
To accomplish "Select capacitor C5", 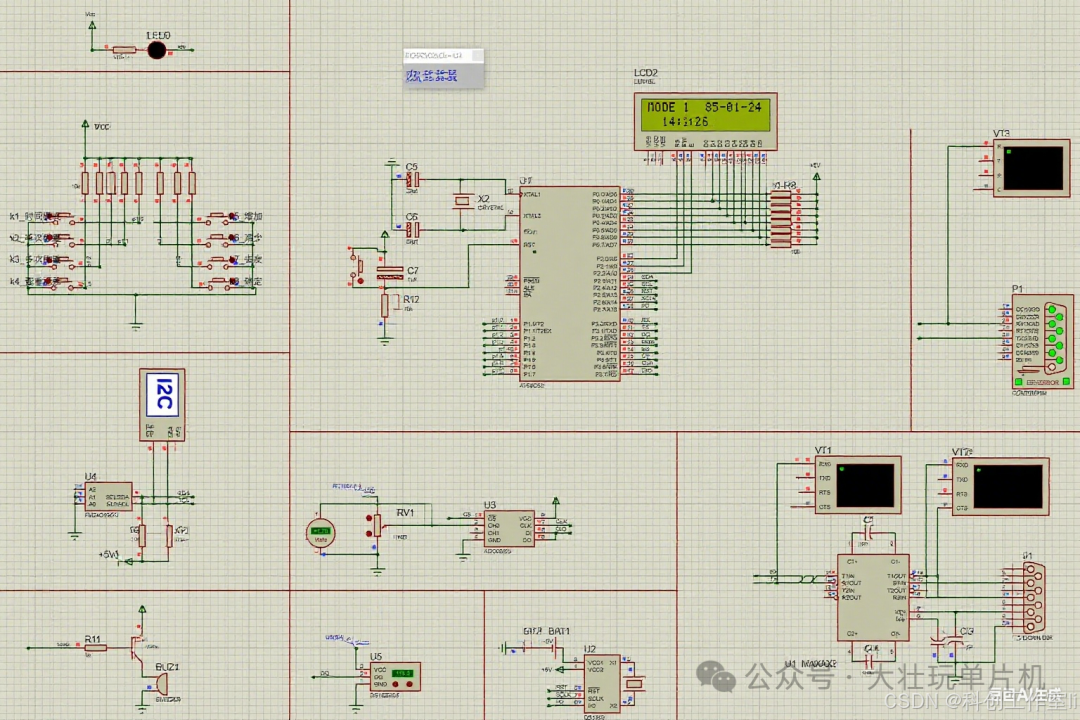I will click(413, 180).
